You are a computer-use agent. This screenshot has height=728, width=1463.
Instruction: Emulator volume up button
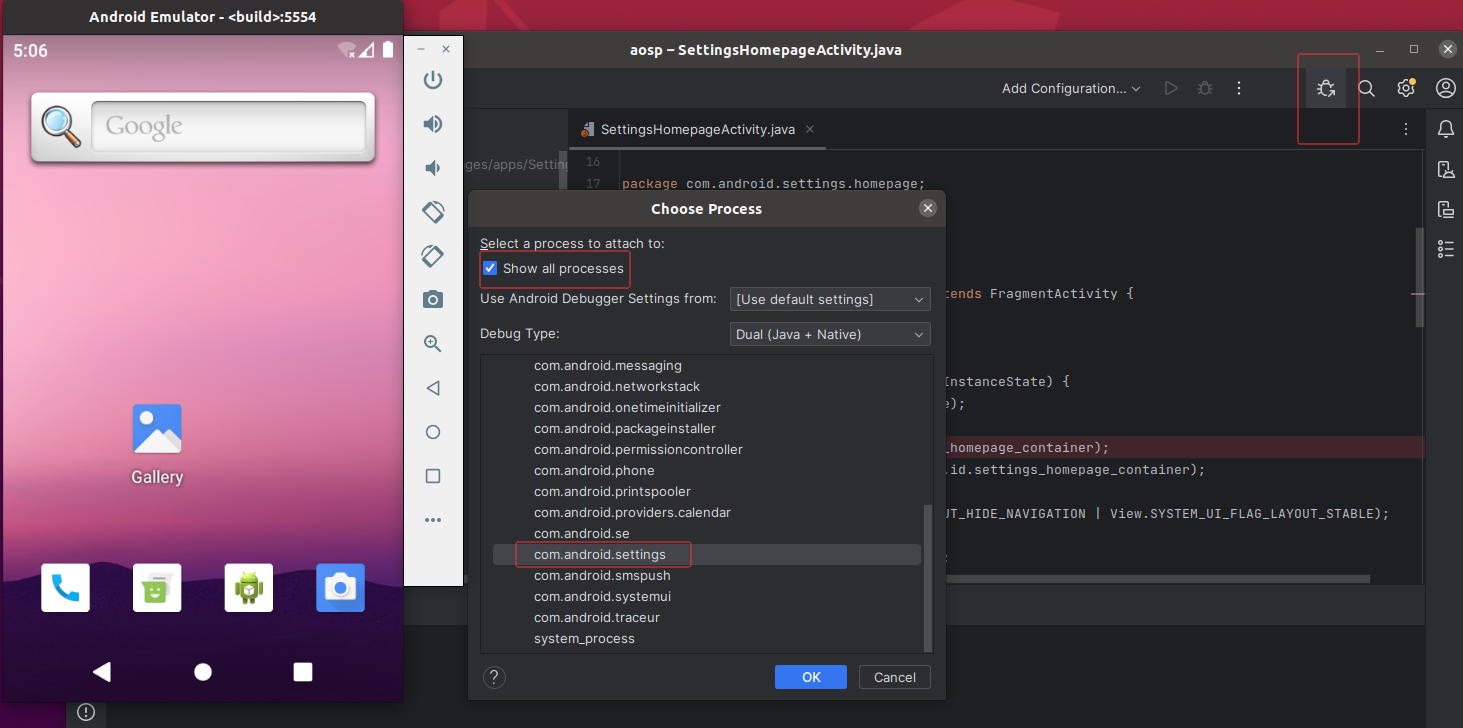[433, 124]
